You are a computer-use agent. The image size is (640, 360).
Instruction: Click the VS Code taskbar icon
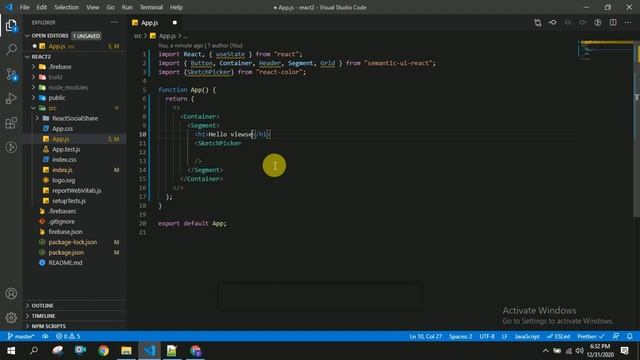coord(149,351)
